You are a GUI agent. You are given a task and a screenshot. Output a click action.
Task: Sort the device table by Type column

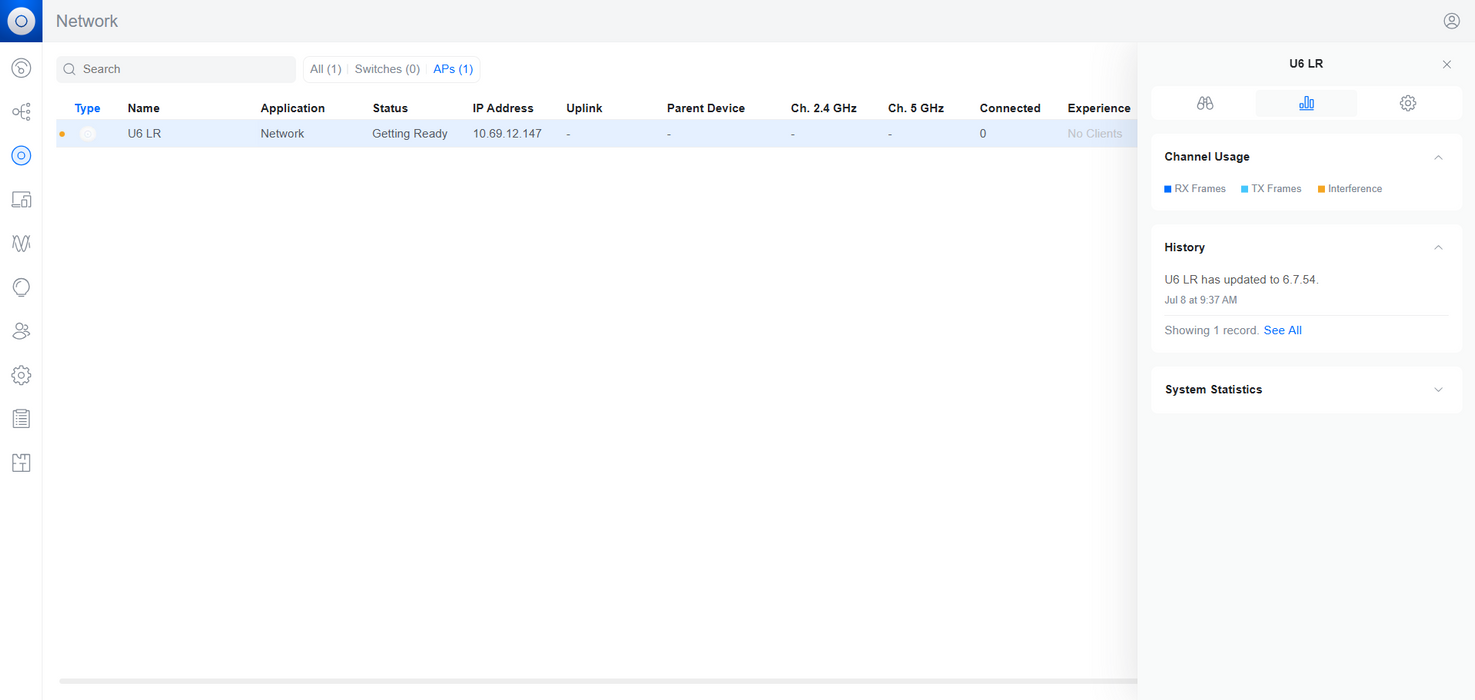click(x=88, y=108)
